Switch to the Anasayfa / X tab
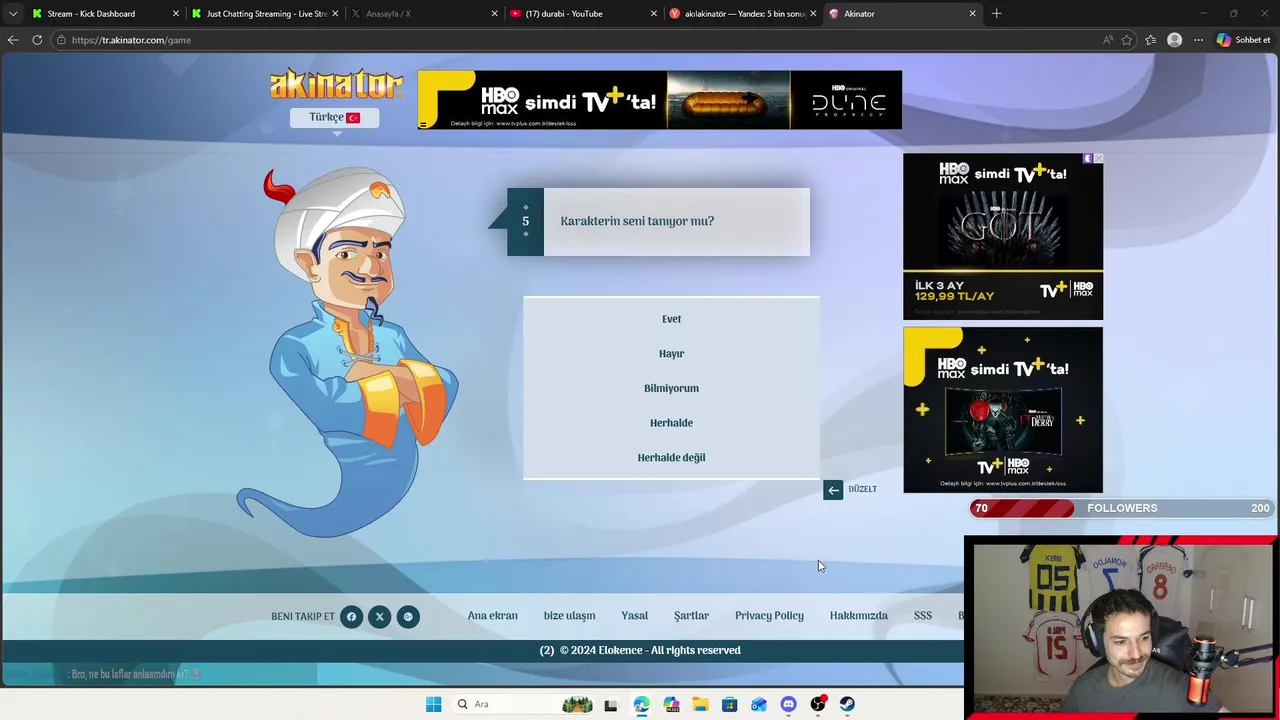 pos(424,14)
